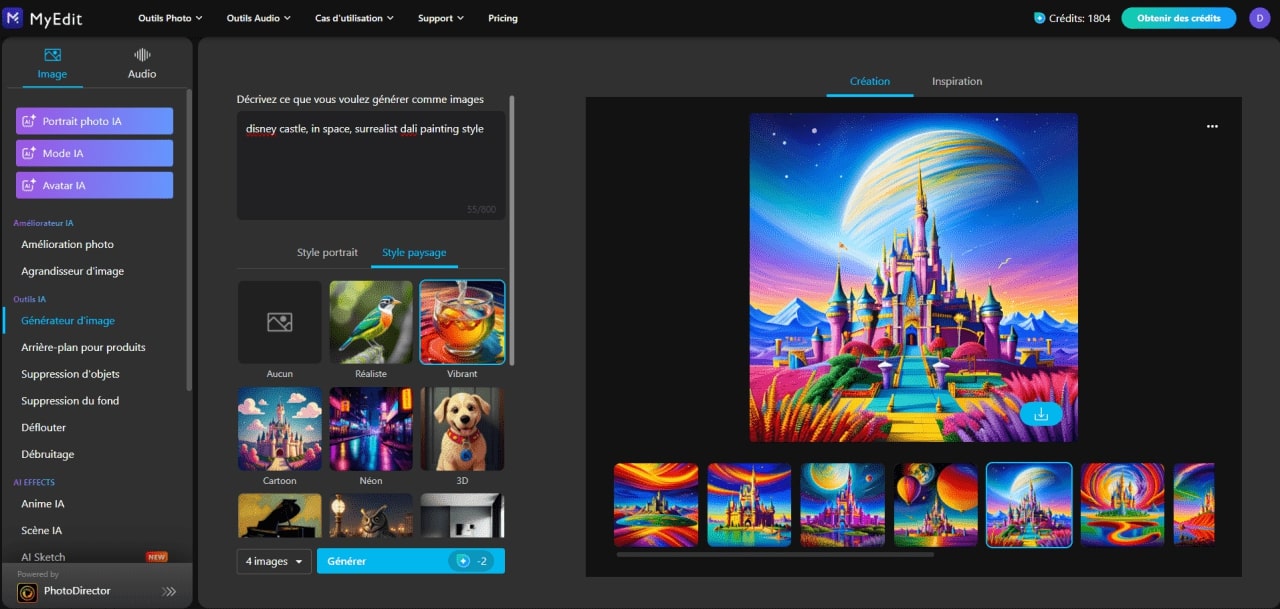1280x609 pixels.
Task: Expand the Outils Photo menu
Action: 169,17
